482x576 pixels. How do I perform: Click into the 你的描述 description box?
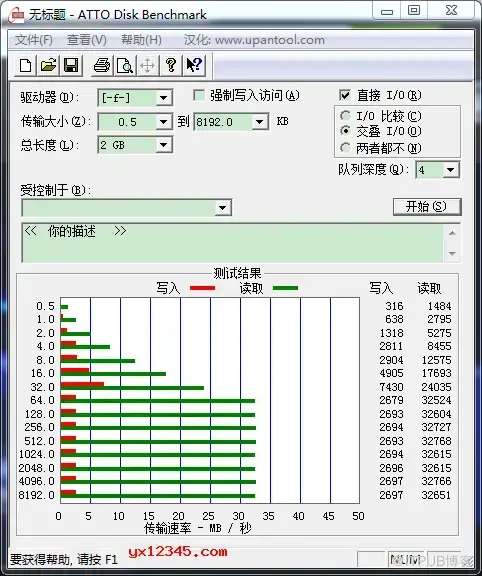[x=232, y=242]
